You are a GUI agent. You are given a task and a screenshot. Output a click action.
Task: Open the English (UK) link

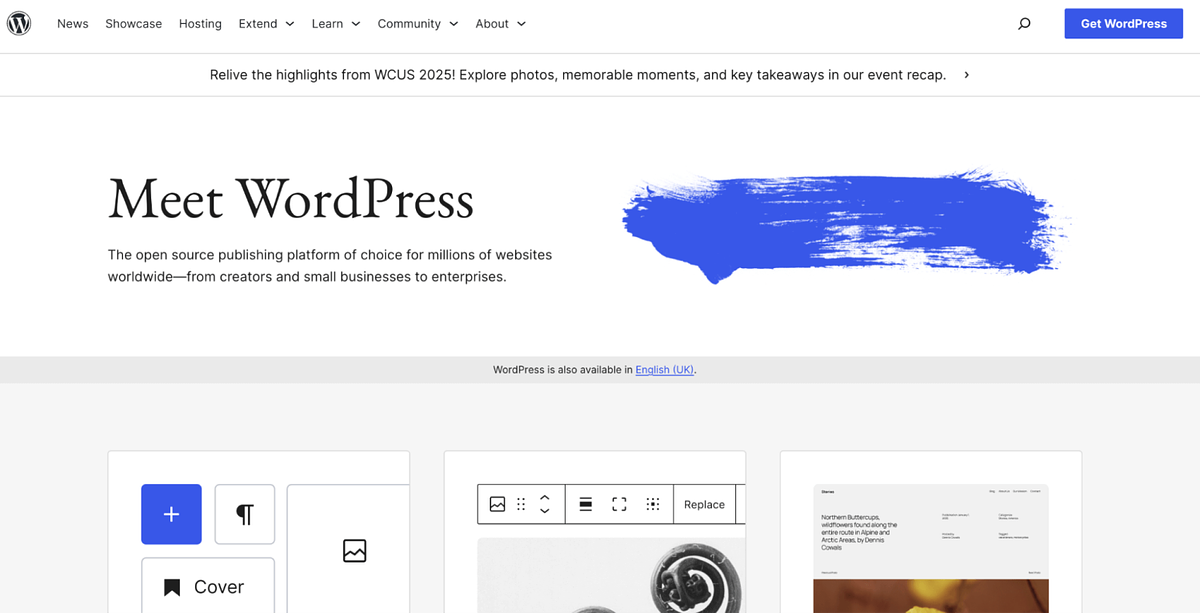point(664,369)
